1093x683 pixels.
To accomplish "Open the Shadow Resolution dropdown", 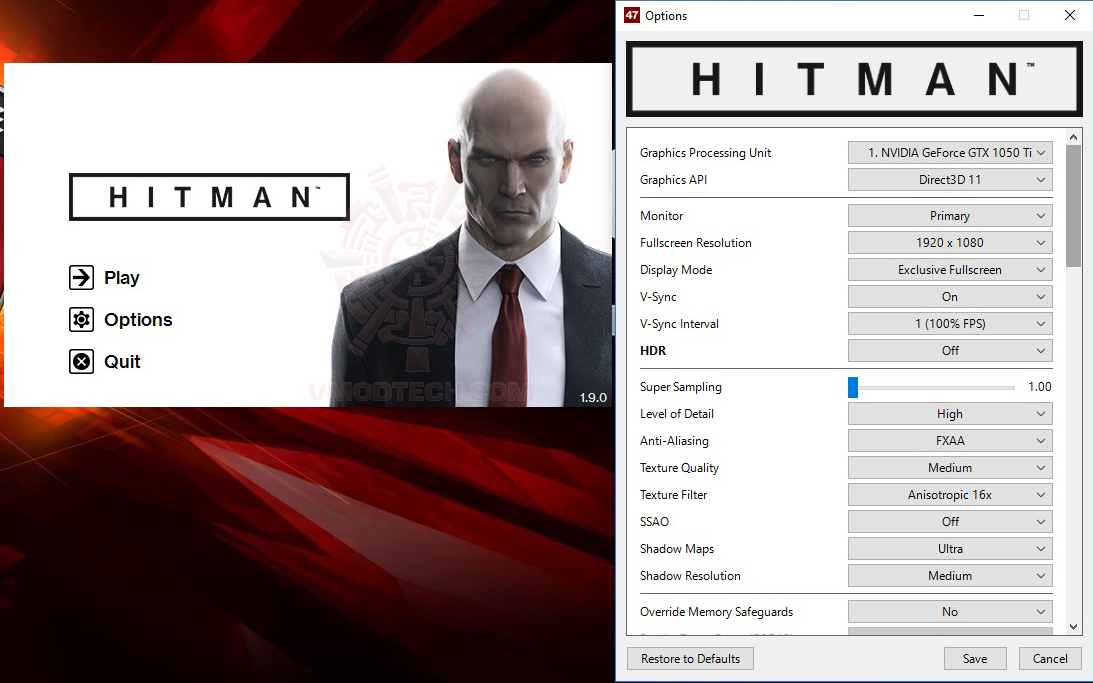I will pos(950,576).
